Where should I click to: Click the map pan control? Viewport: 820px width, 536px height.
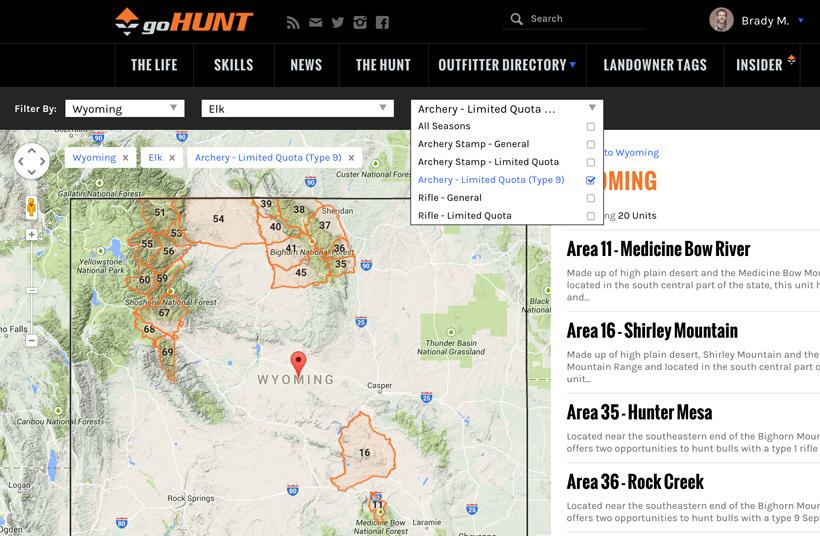31,161
